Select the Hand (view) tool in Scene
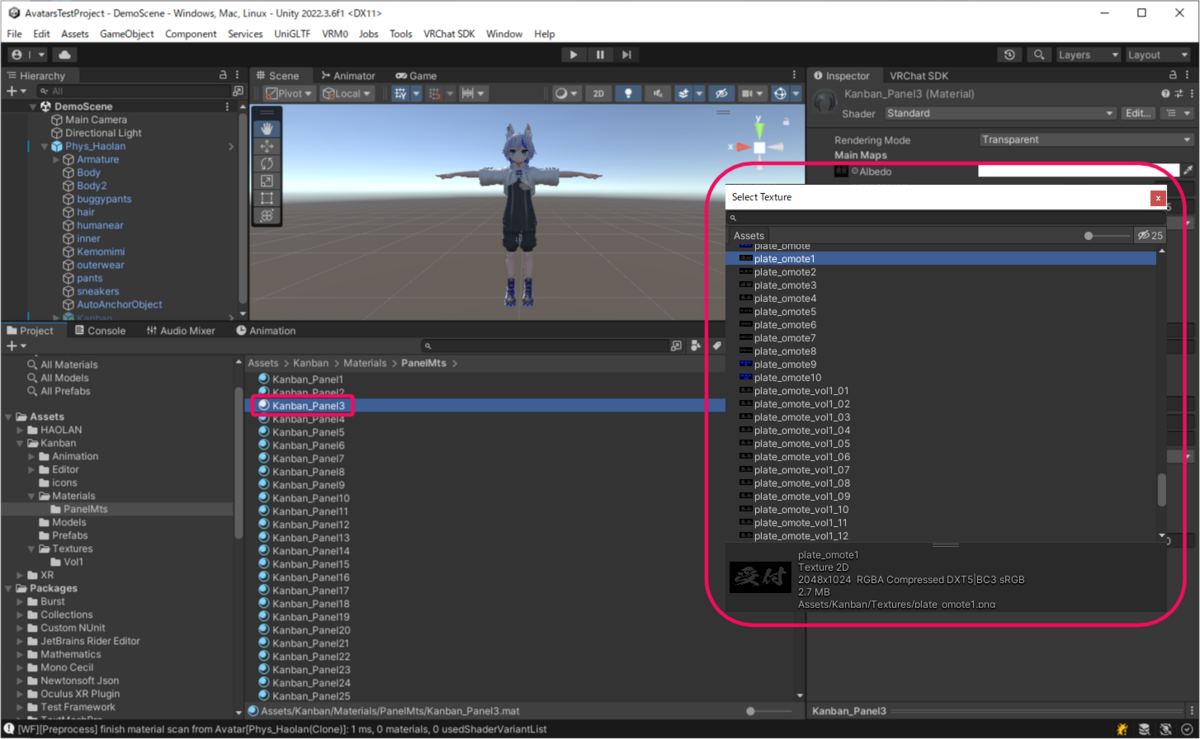This screenshot has height=739, width=1200. coord(267,128)
